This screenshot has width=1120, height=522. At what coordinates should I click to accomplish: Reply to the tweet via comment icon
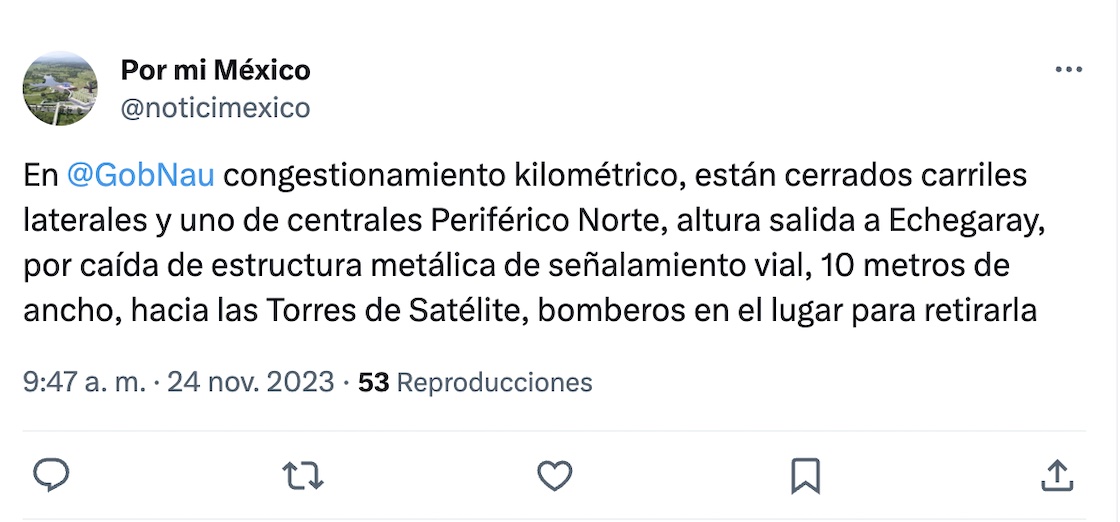point(51,475)
